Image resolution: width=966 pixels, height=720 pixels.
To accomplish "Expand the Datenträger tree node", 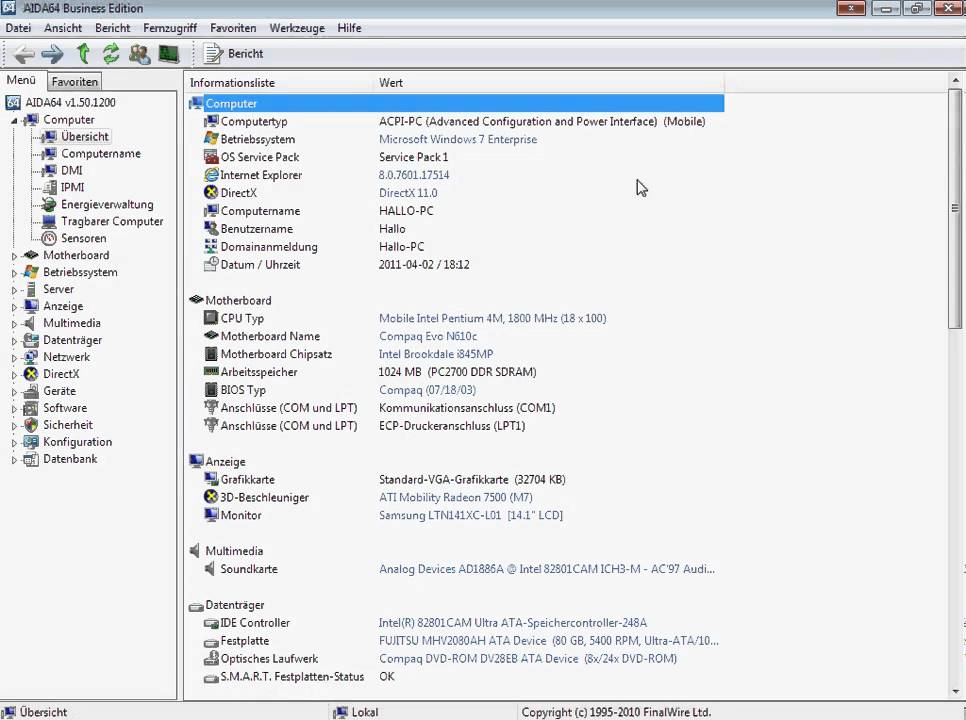I will pyautogui.click(x=14, y=341).
